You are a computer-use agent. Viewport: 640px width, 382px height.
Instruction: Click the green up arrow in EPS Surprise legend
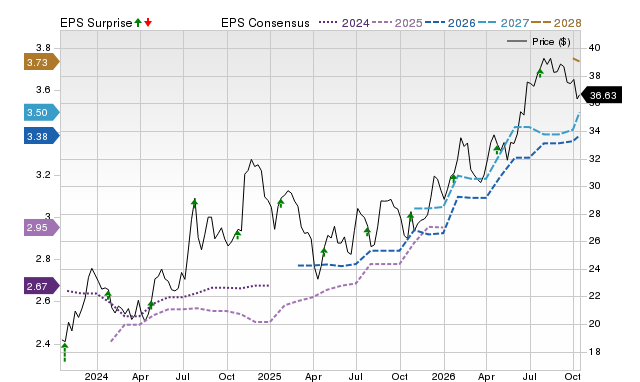(138, 23)
